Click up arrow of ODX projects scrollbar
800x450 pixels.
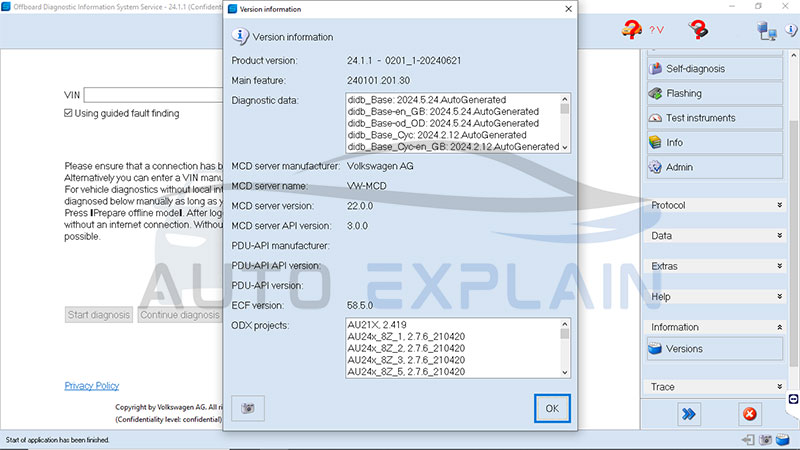pos(565,324)
